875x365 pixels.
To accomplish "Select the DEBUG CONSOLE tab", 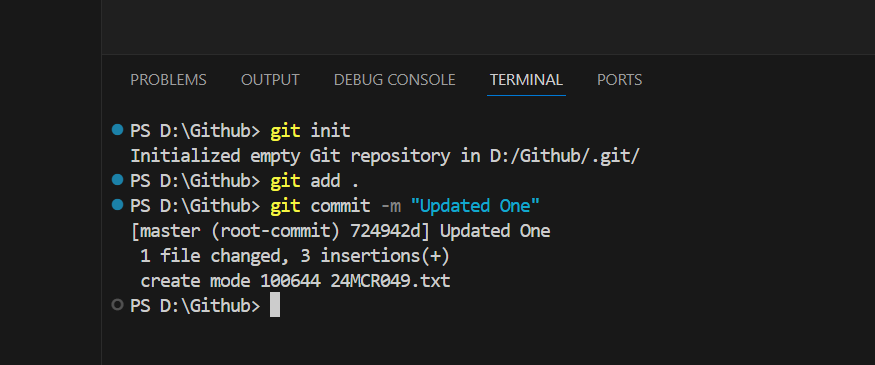I will pos(395,80).
